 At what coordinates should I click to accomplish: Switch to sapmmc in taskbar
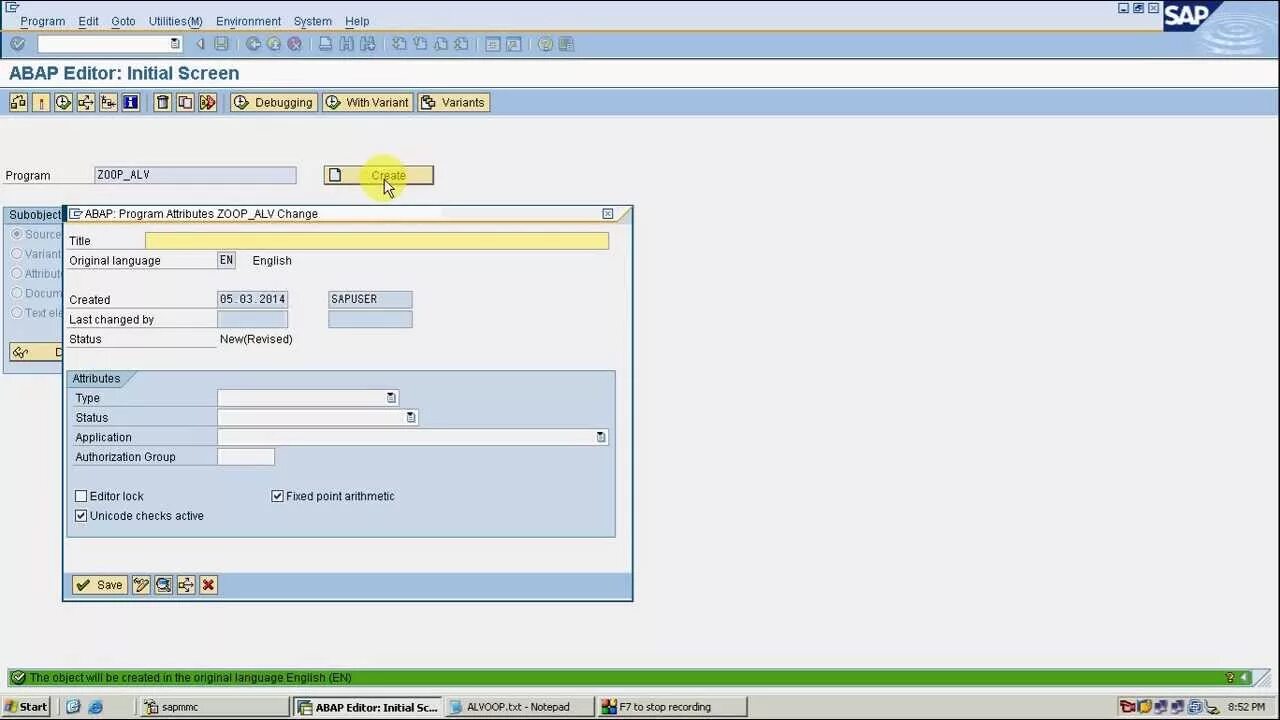coord(213,707)
